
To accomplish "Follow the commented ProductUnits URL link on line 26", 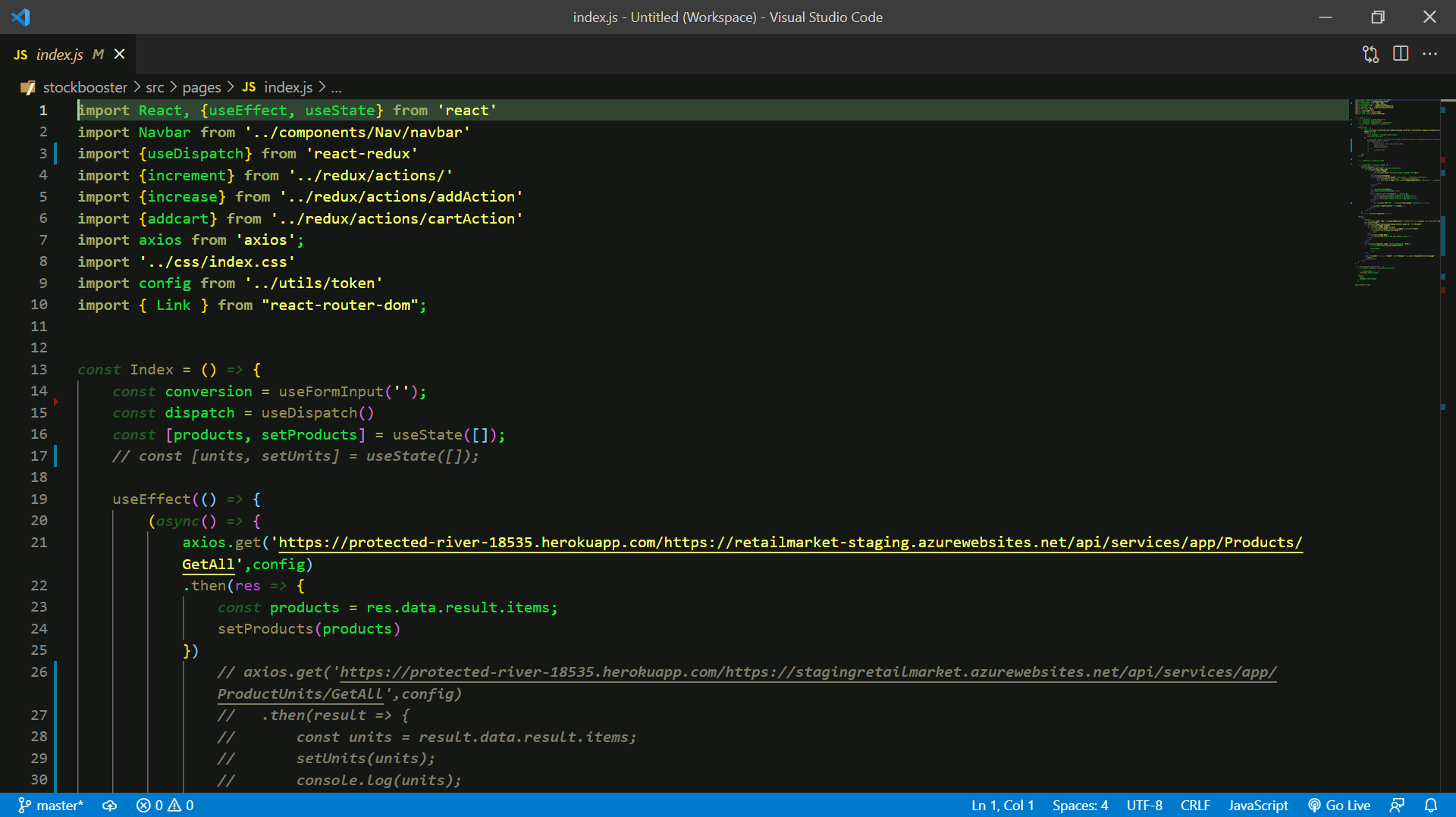I will (808, 672).
